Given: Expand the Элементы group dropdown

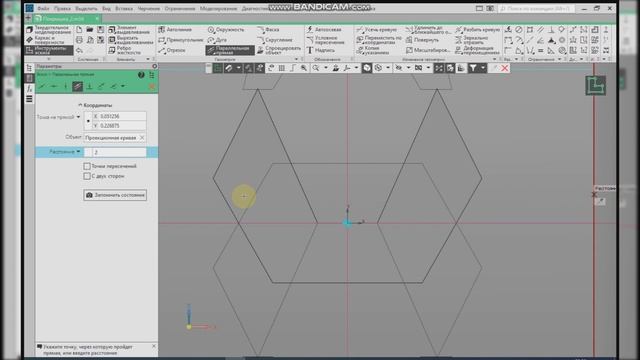Looking at the screenshot, I should (148, 60).
